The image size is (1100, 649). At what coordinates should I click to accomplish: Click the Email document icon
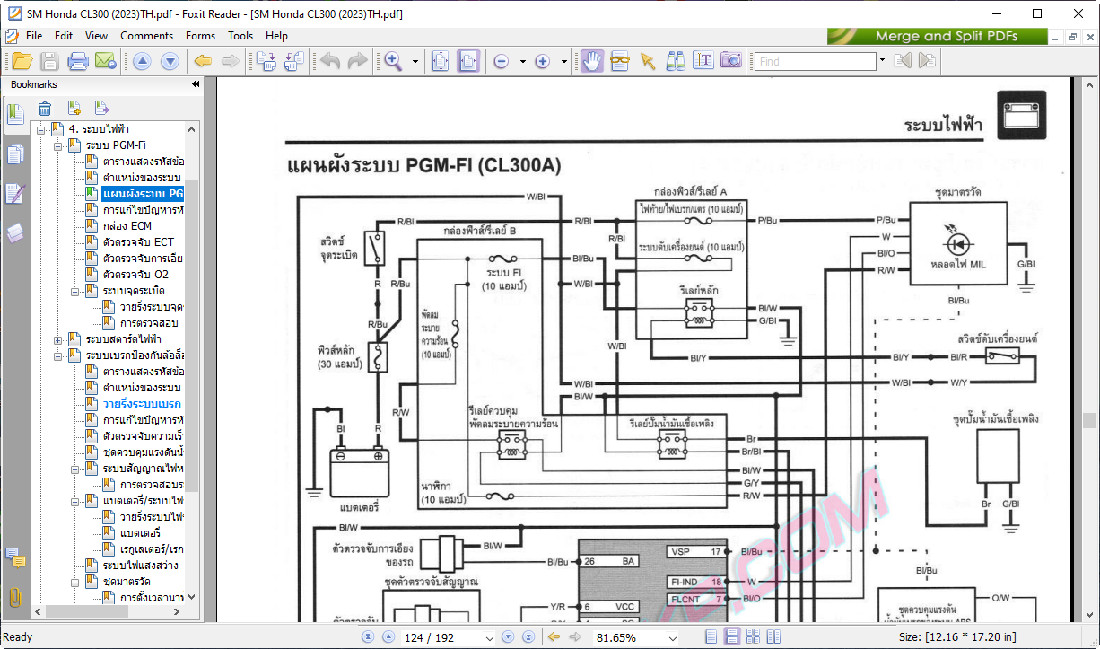(x=105, y=61)
